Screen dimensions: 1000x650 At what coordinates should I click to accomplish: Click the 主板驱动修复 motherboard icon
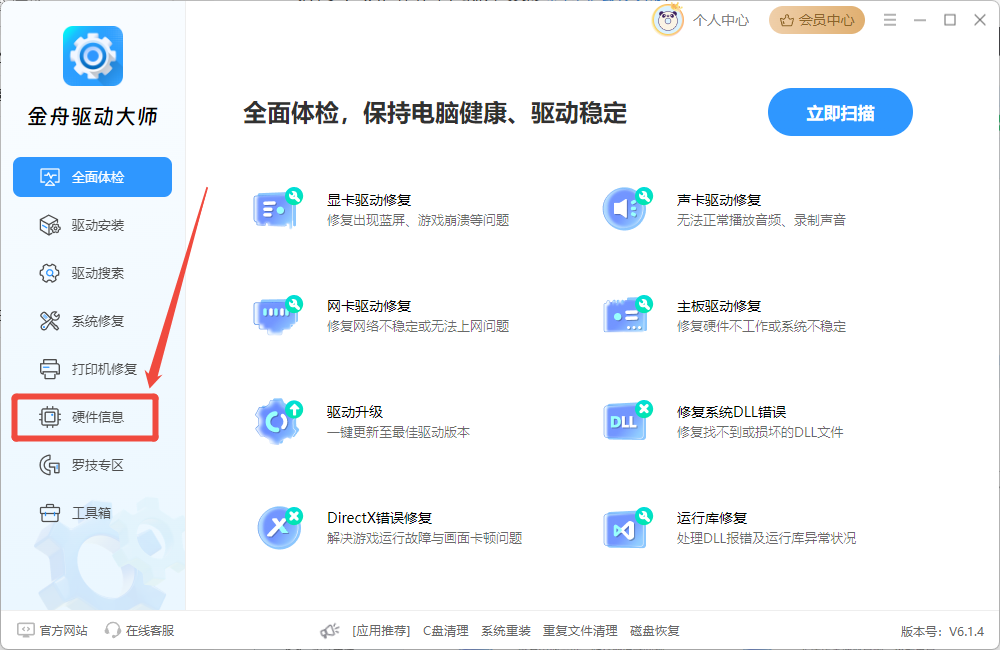pyautogui.click(x=627, y=314)
